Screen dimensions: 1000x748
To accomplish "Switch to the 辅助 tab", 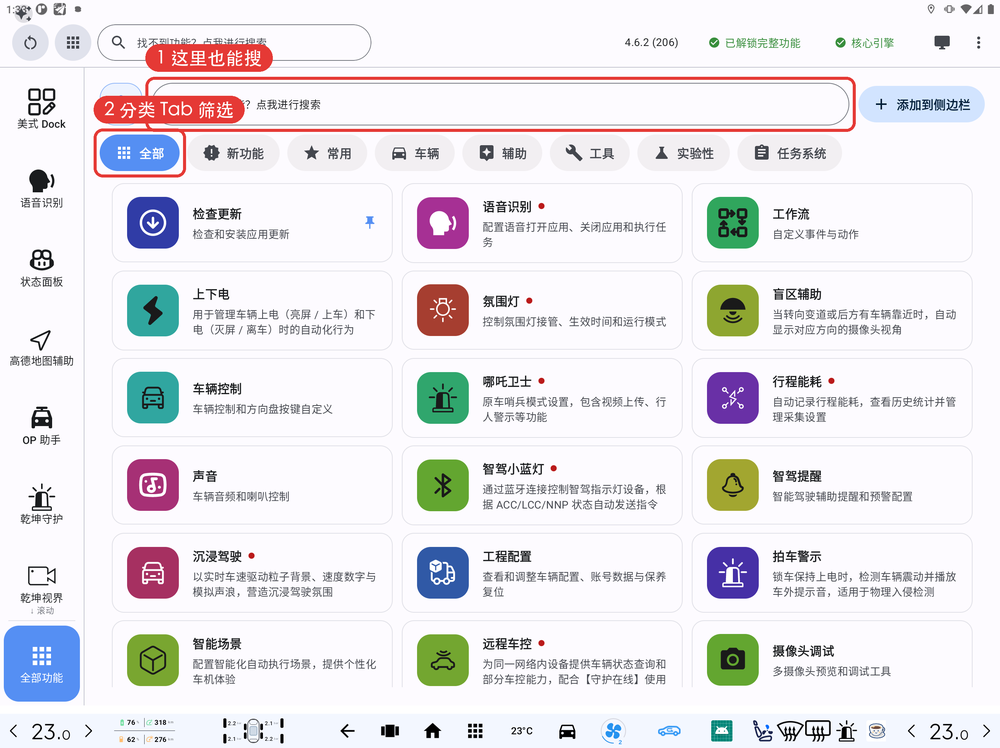I will (x=503, y=153).
